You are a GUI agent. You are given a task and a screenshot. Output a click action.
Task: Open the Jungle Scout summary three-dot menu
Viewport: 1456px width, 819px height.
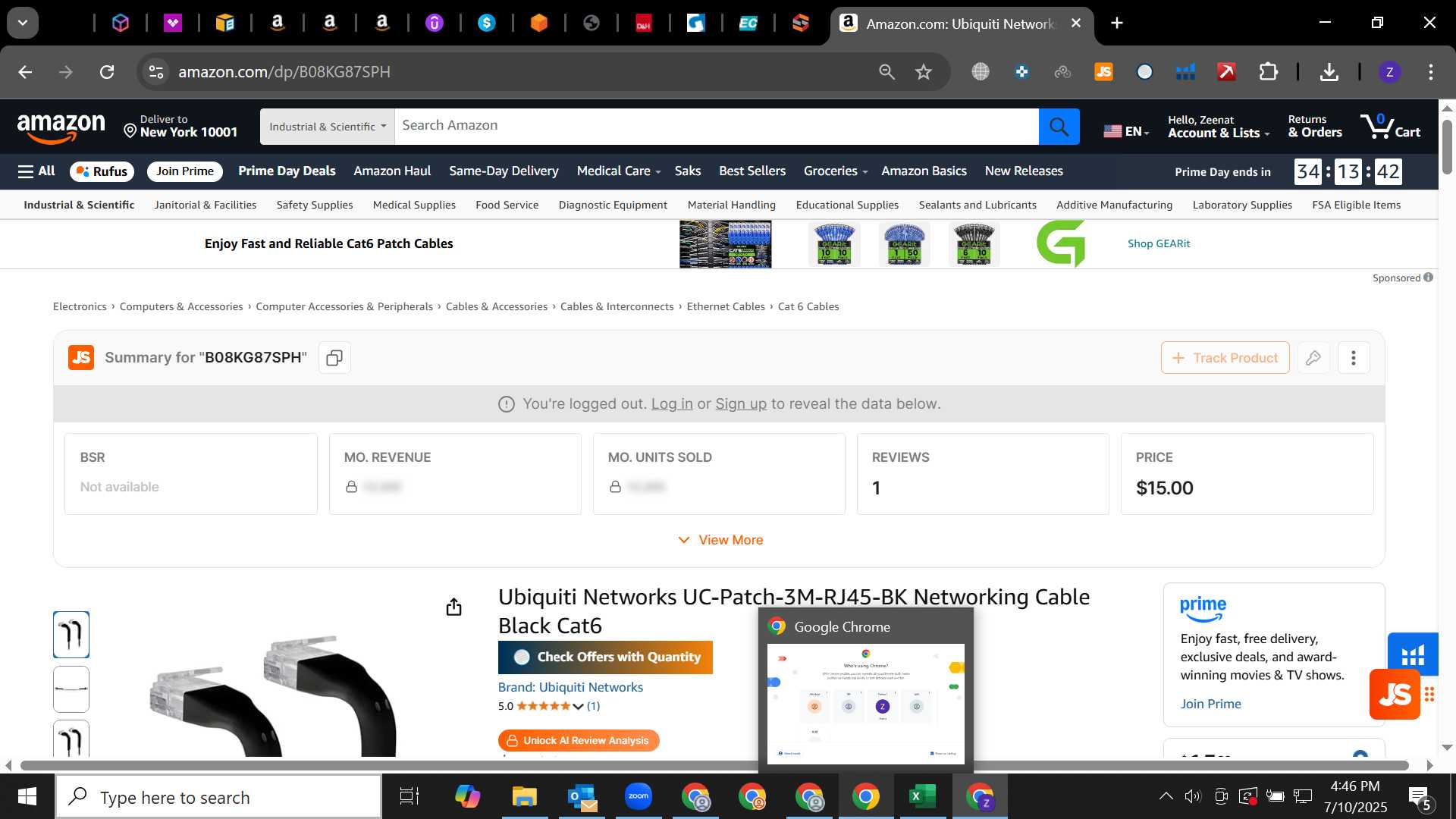(1354, 358)
